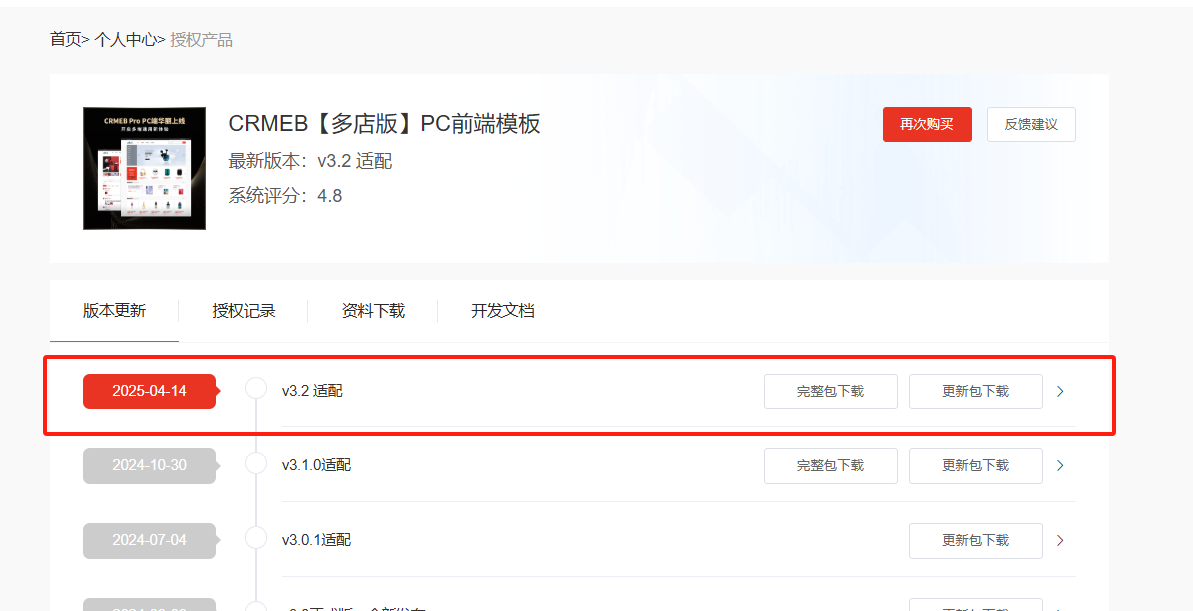This screenshot has width=1193, height=611.
Task: Expand the v3.0.1适配 row chevron
Action: (1061, 540)
